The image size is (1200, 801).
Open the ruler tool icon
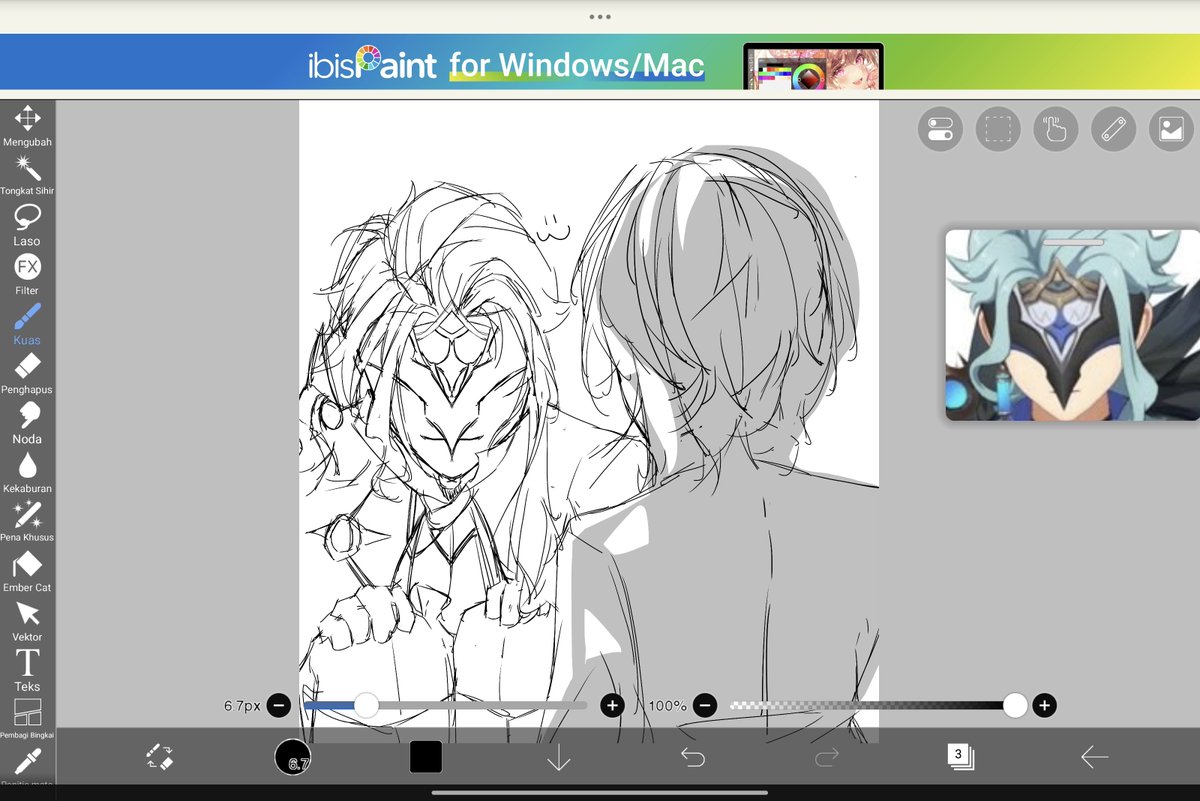click(1114, 129)
